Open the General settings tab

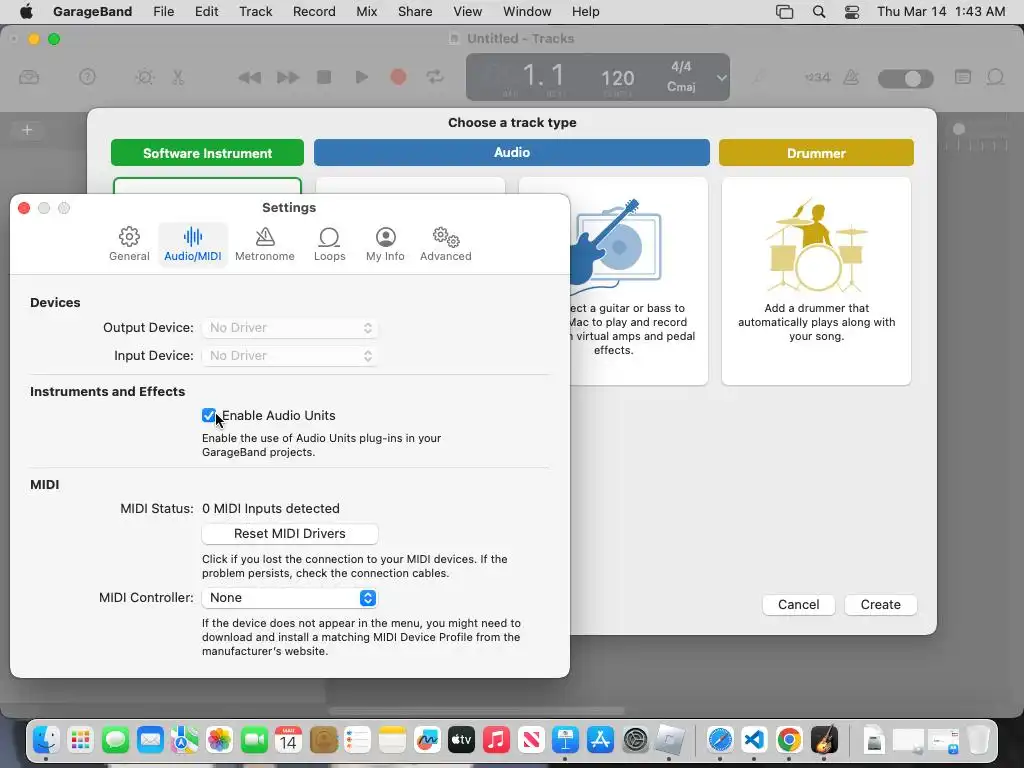click(129, 244)
